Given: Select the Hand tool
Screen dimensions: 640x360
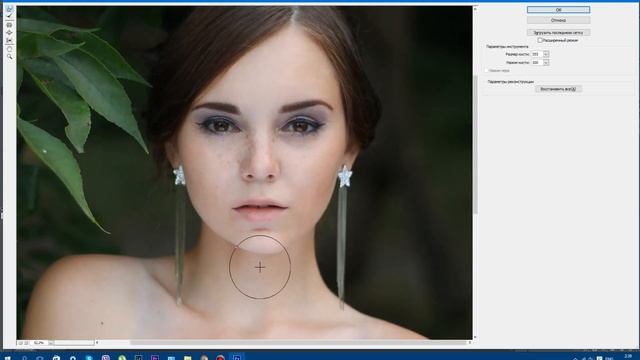Looking at the screenshot, I should 9,49.
